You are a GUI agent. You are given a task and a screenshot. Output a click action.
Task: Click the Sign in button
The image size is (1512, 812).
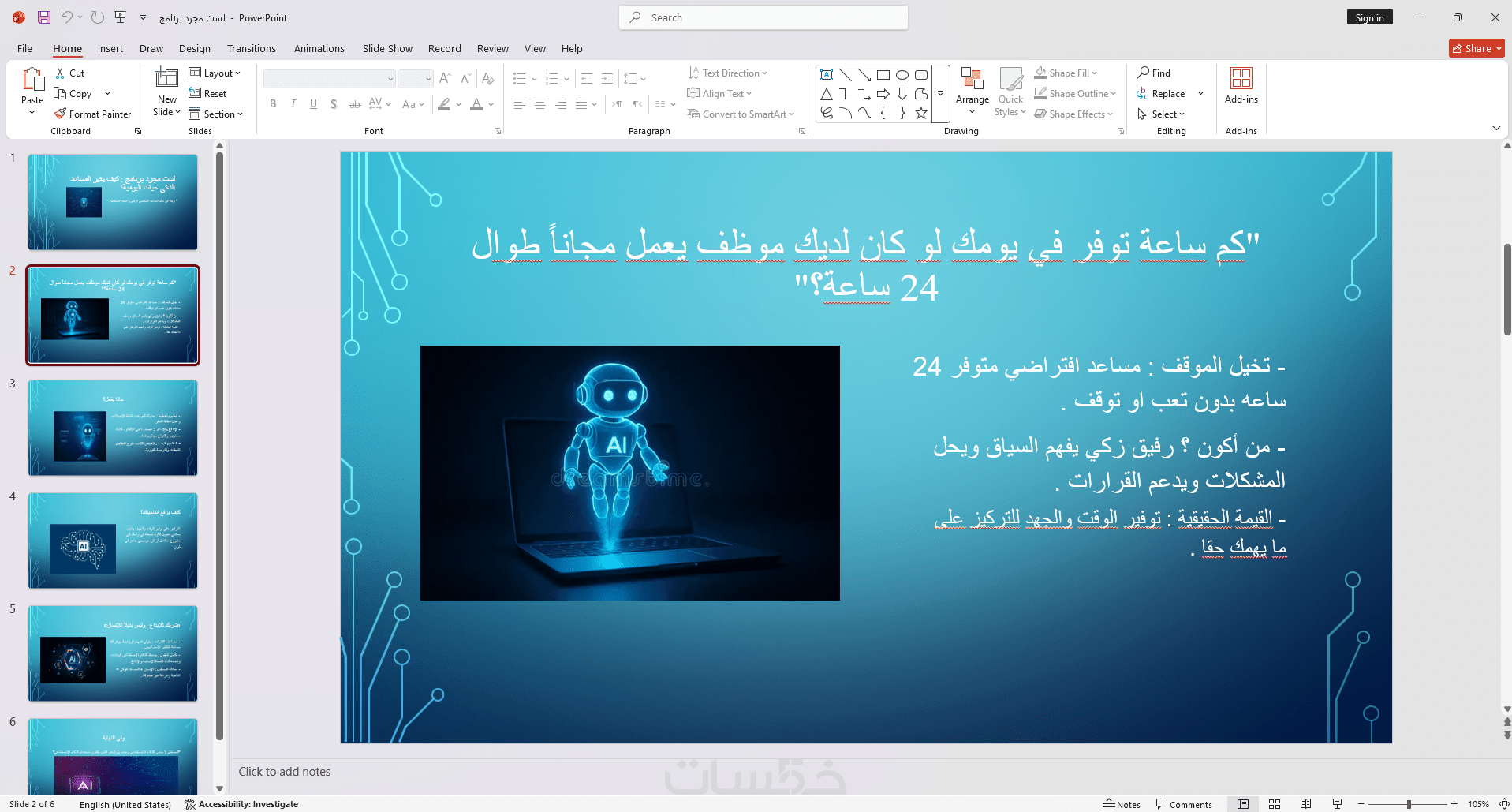pyautogui.click(x=1370, y=17)
